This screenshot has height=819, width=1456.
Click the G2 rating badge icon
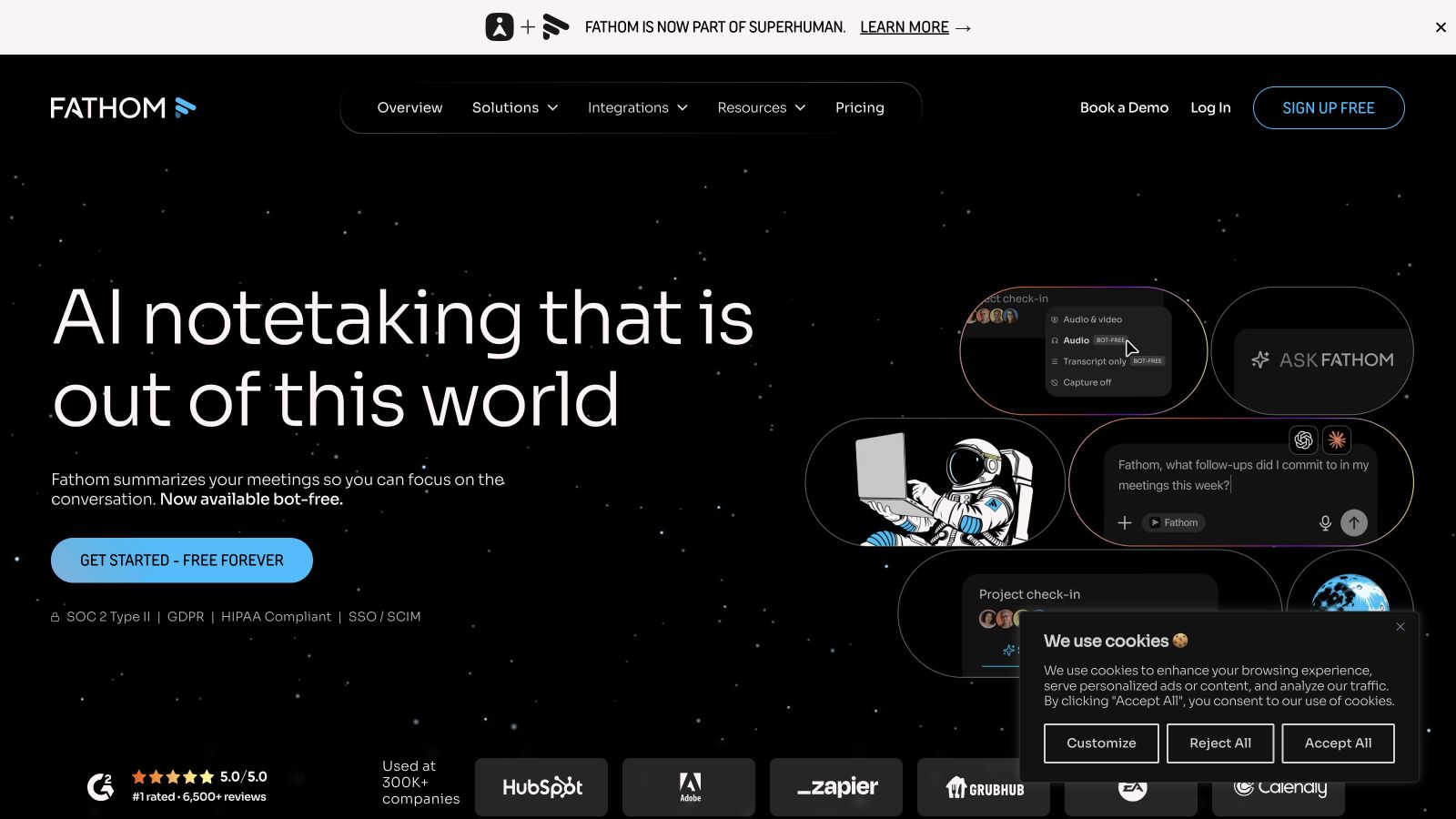click(x=101, y=786)
